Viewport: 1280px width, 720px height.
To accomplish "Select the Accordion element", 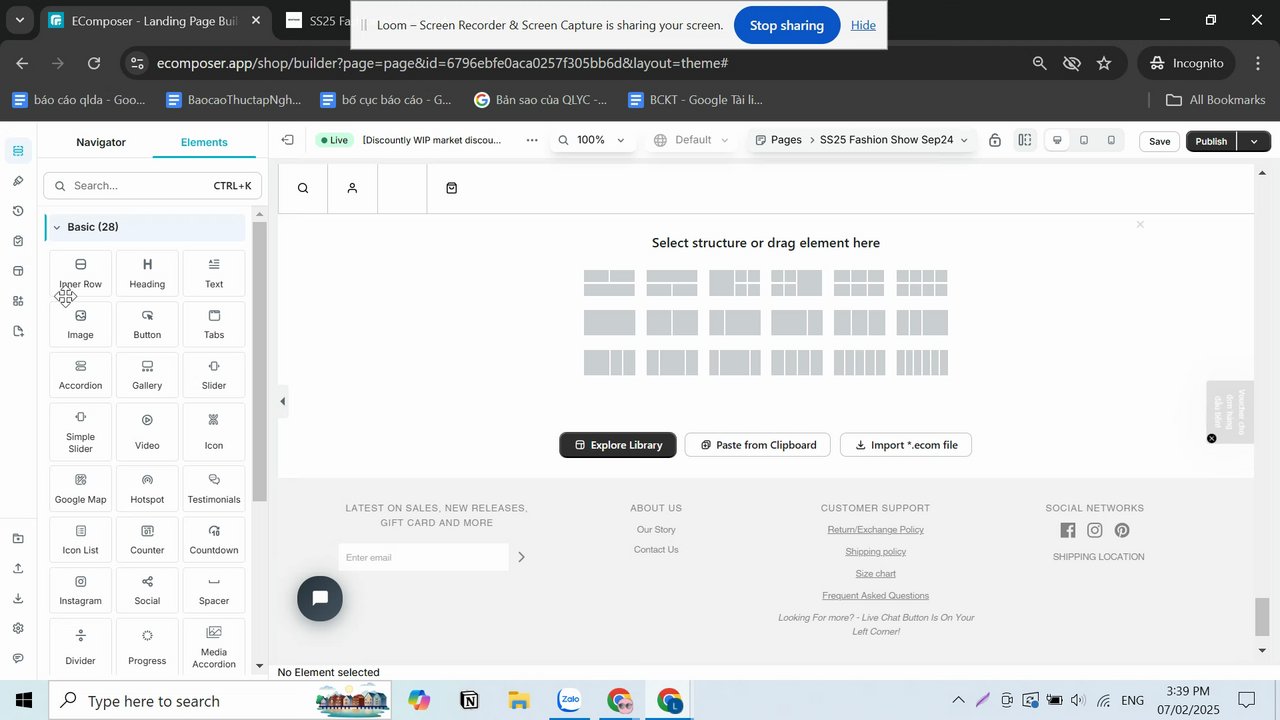I will [80, 374].
